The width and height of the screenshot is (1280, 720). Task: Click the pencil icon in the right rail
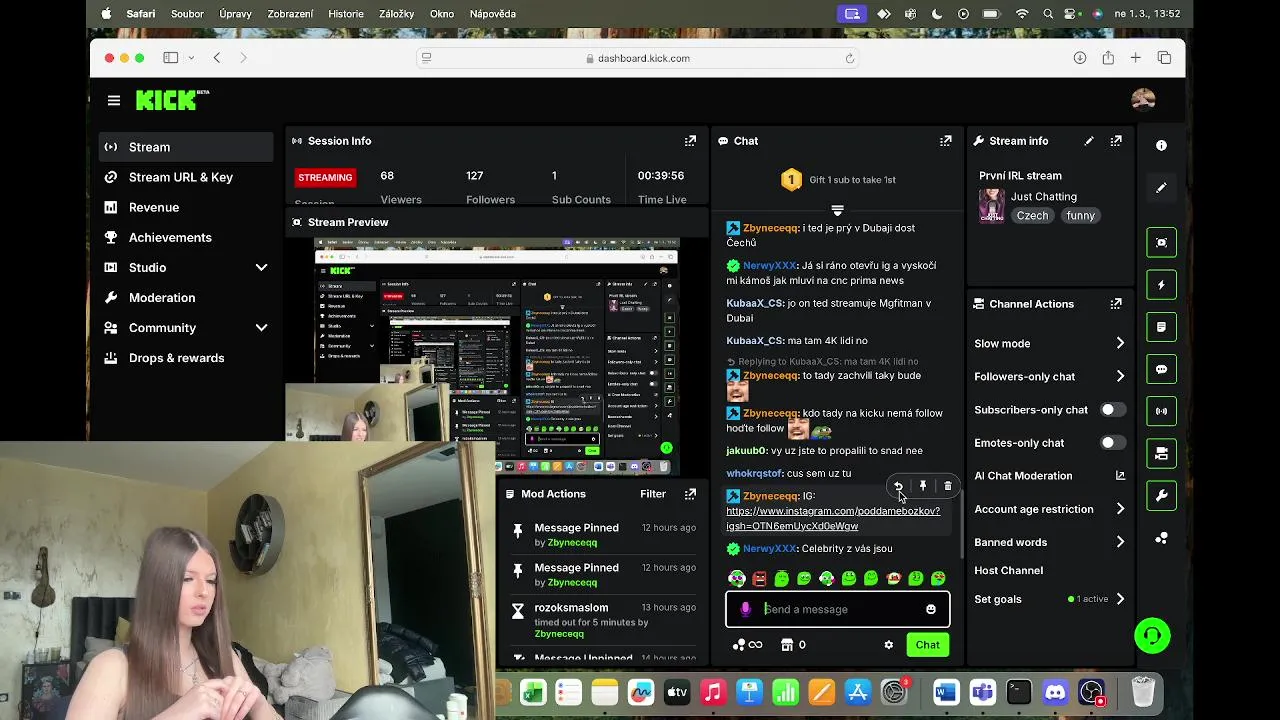coord(1161,188)
